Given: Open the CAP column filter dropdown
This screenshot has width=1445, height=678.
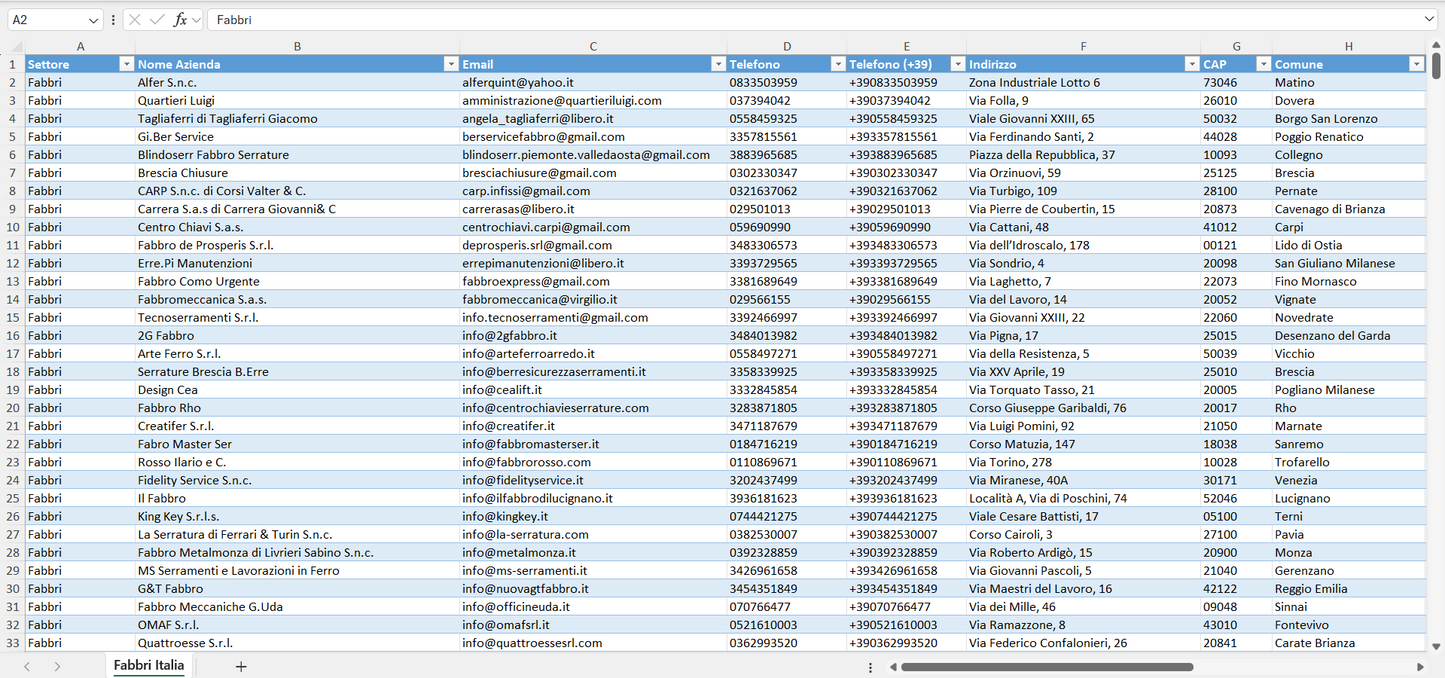Looking at the screenshot, I should [1262, 64].
